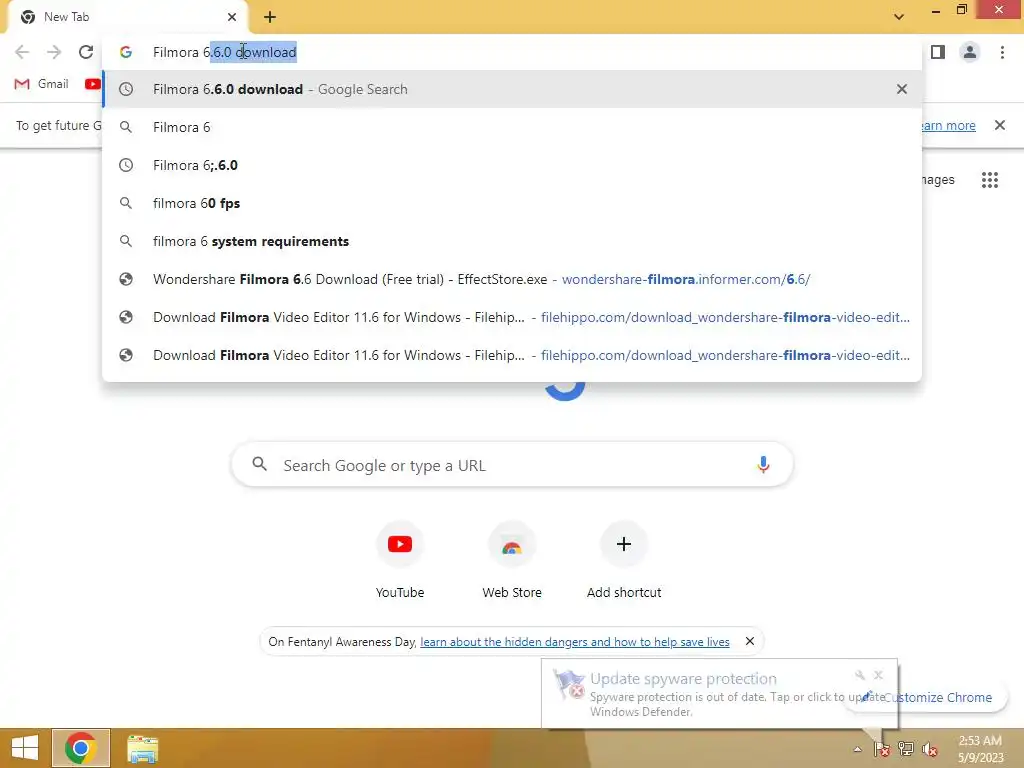Open File Explorer from the taskbar
This screenshot has width=1024, height=768.
tap(142, 748)
